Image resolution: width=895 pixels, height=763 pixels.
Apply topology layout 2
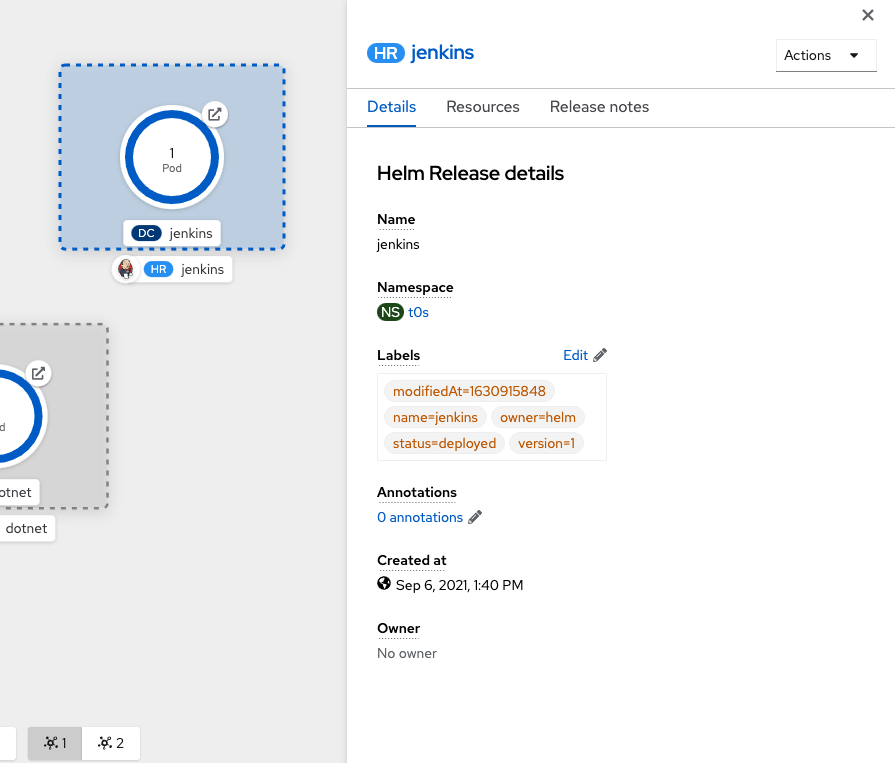coord(111,743)
